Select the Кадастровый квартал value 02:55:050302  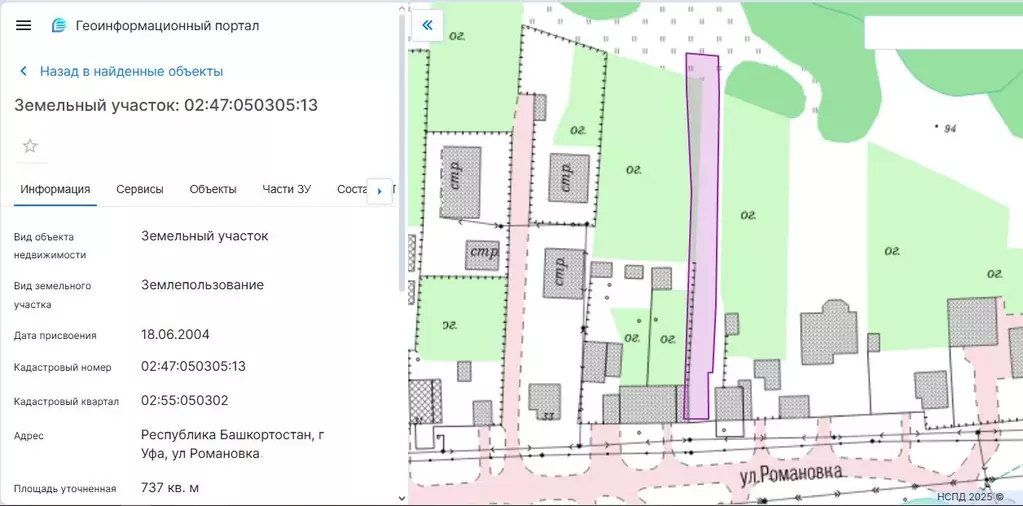click(x=185, y=400)
